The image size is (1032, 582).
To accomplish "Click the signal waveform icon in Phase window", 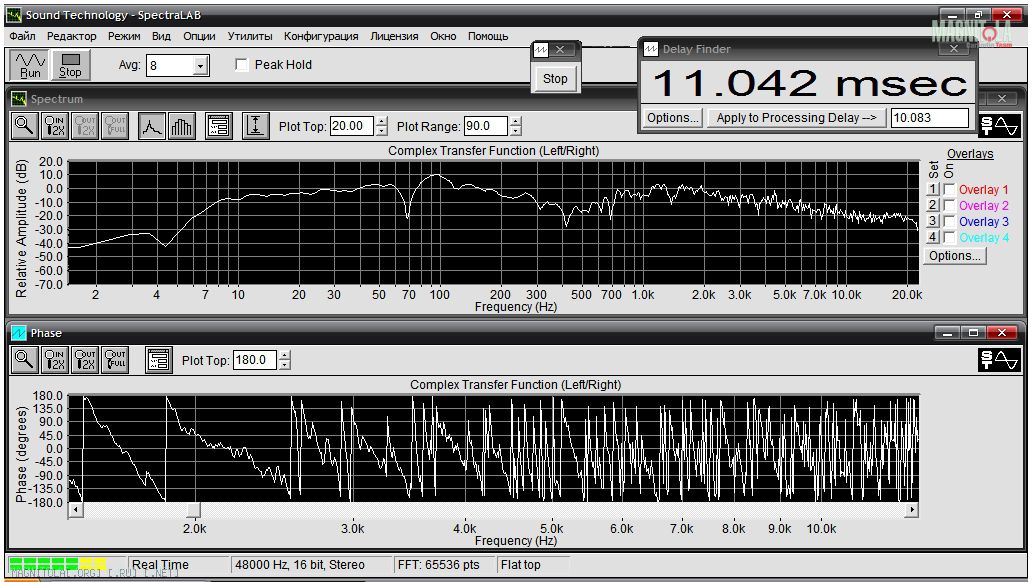I will point(998,360).
